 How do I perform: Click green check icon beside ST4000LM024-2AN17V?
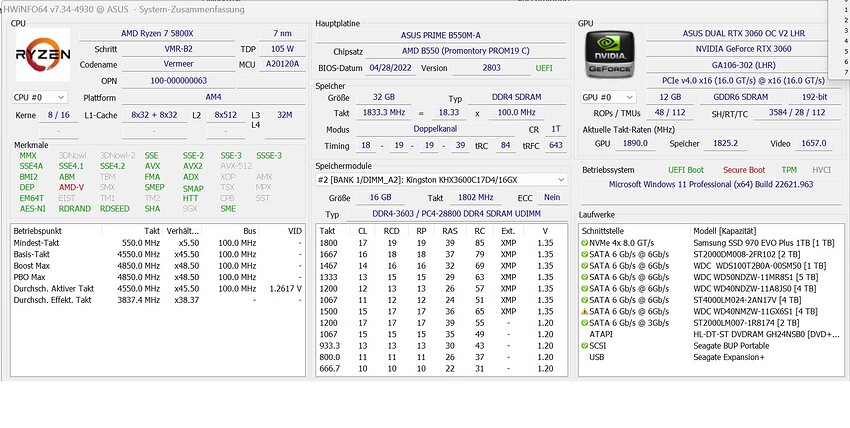click(584, 300)
